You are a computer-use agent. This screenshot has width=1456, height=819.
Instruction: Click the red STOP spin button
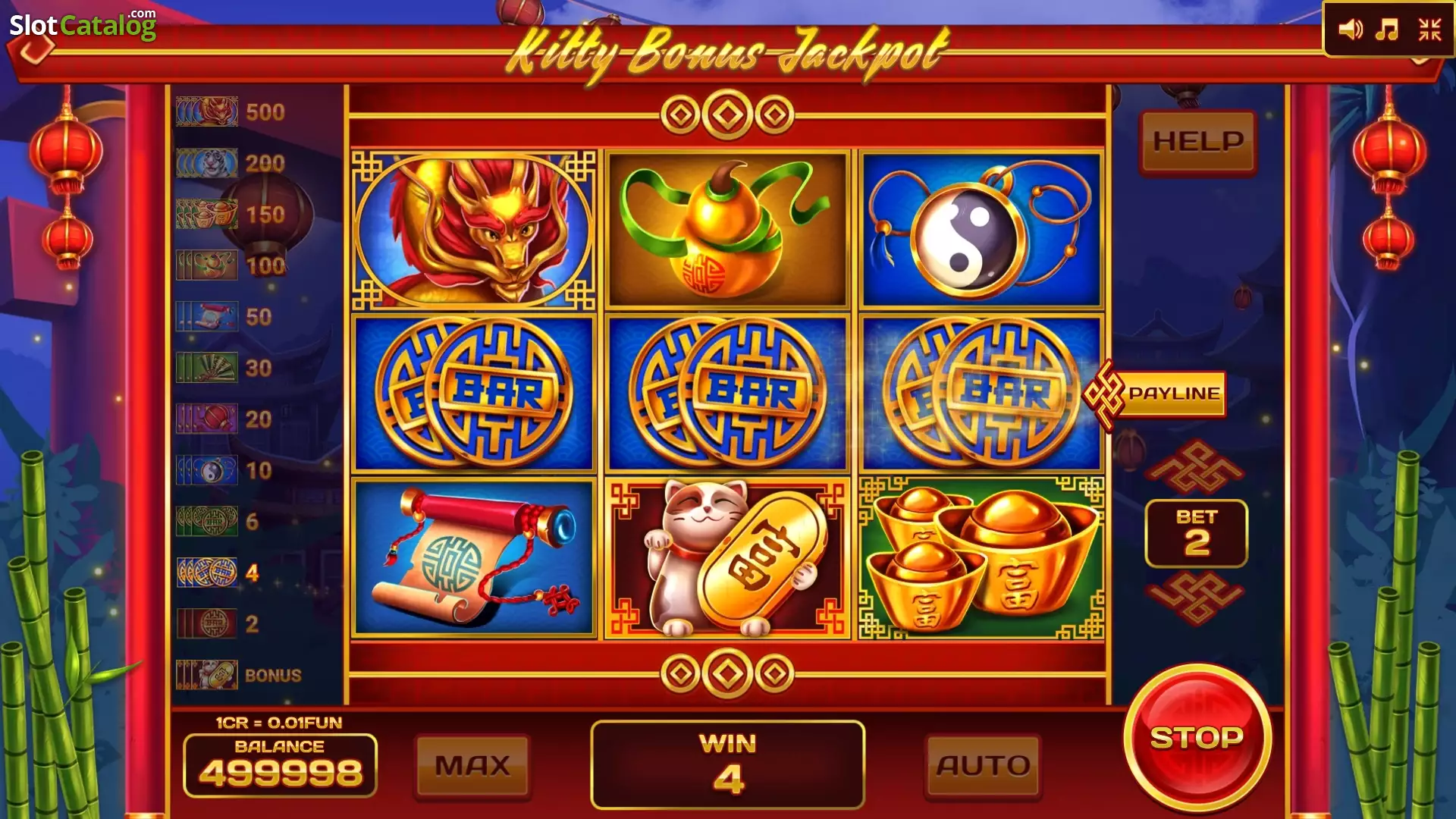pyautogui.click(x=1197, y=737)
